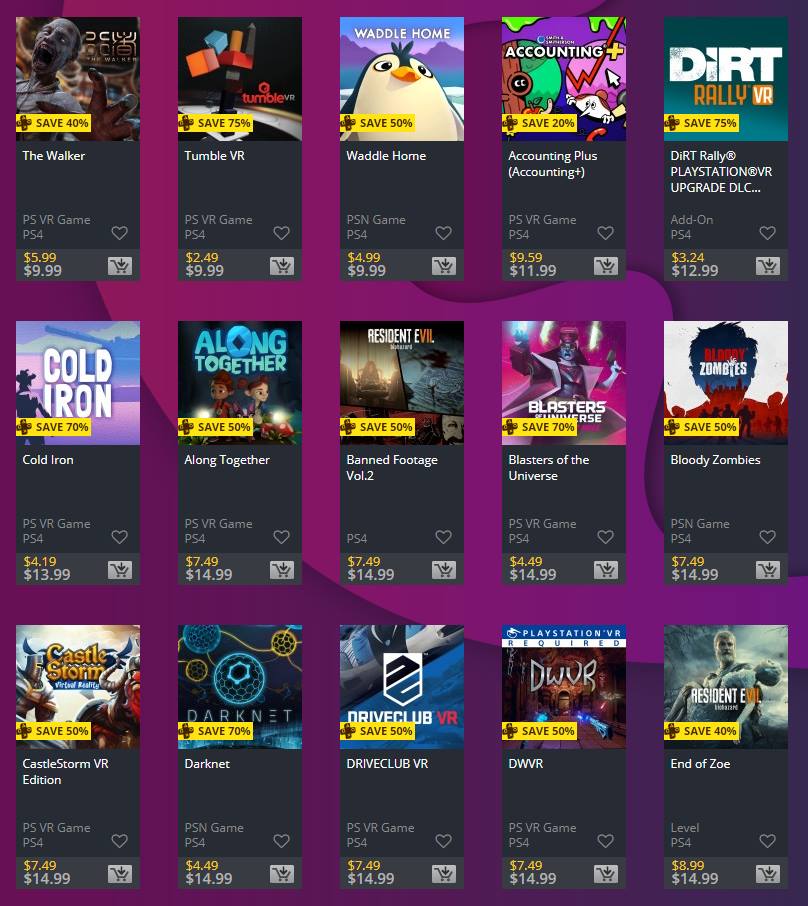The width and height of the screenshot is (808, 906).
Task: Add Darknet to cart
Action: coord(281,874)
